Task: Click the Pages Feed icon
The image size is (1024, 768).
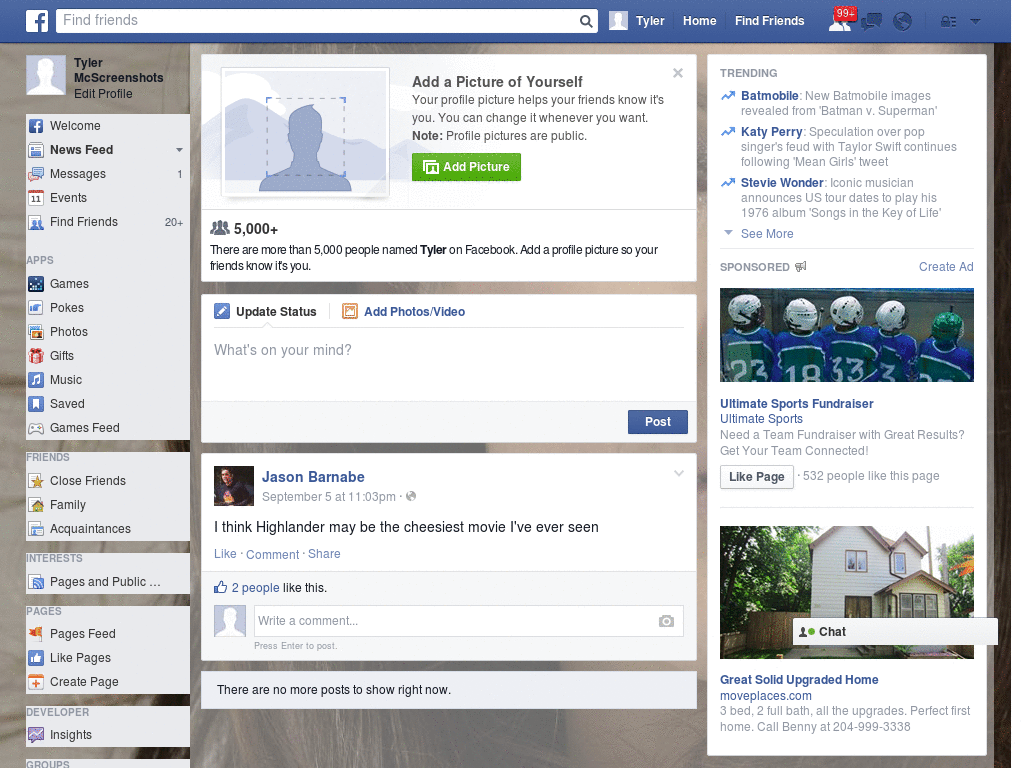Action: coord(36,633)
